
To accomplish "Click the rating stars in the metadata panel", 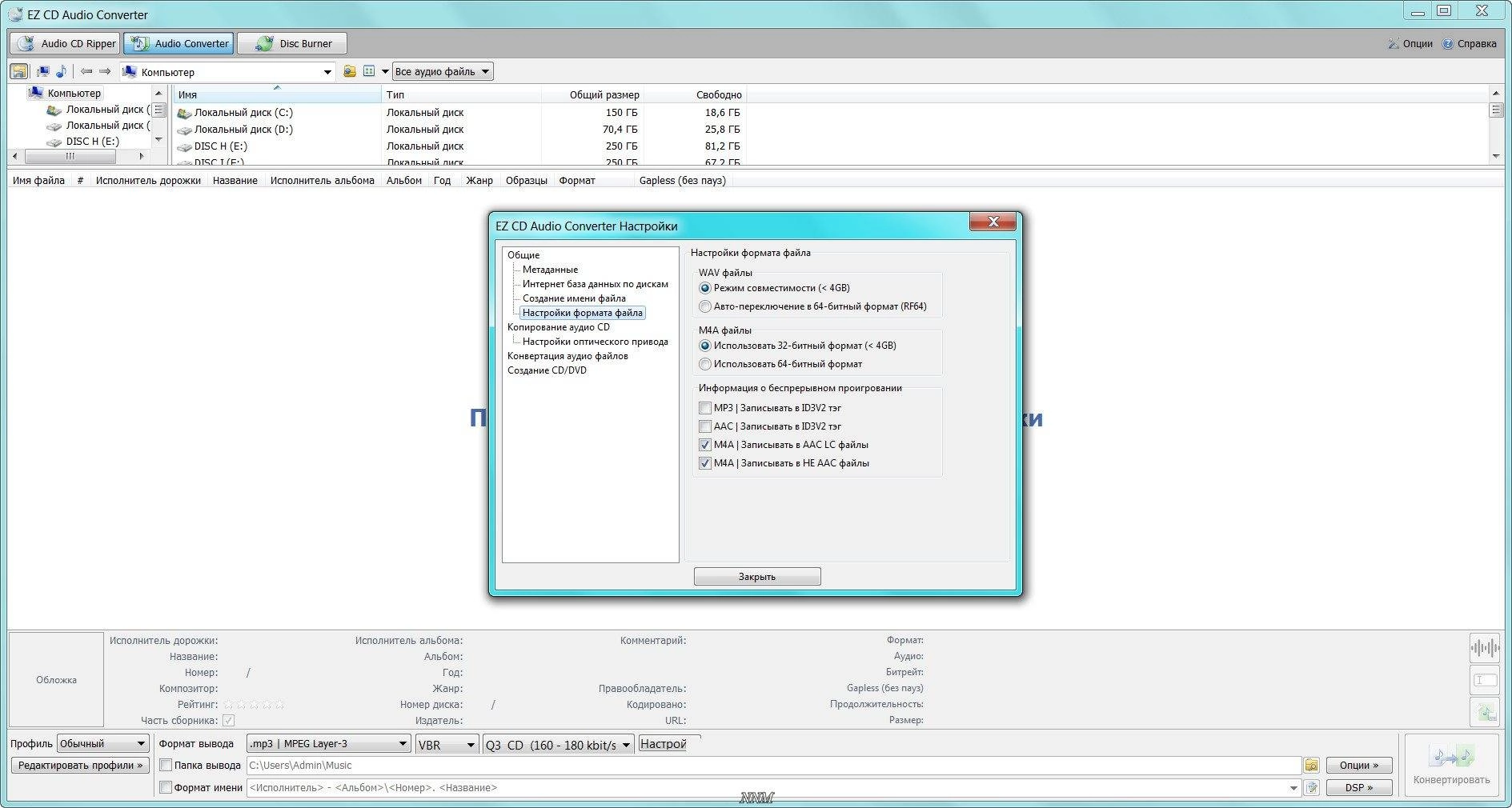I will (253, 704).
